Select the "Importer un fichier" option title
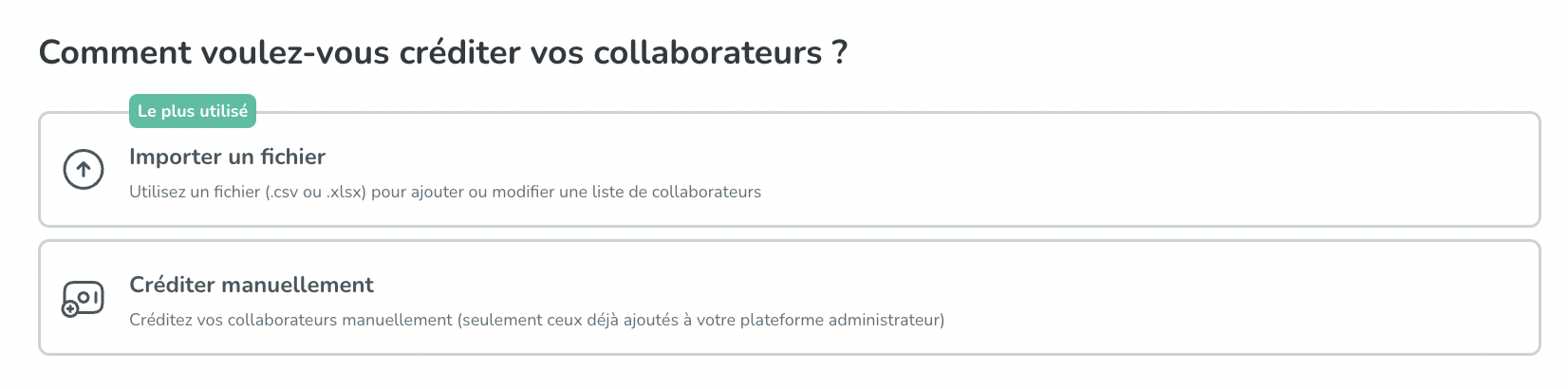 [x=227, y=157]
